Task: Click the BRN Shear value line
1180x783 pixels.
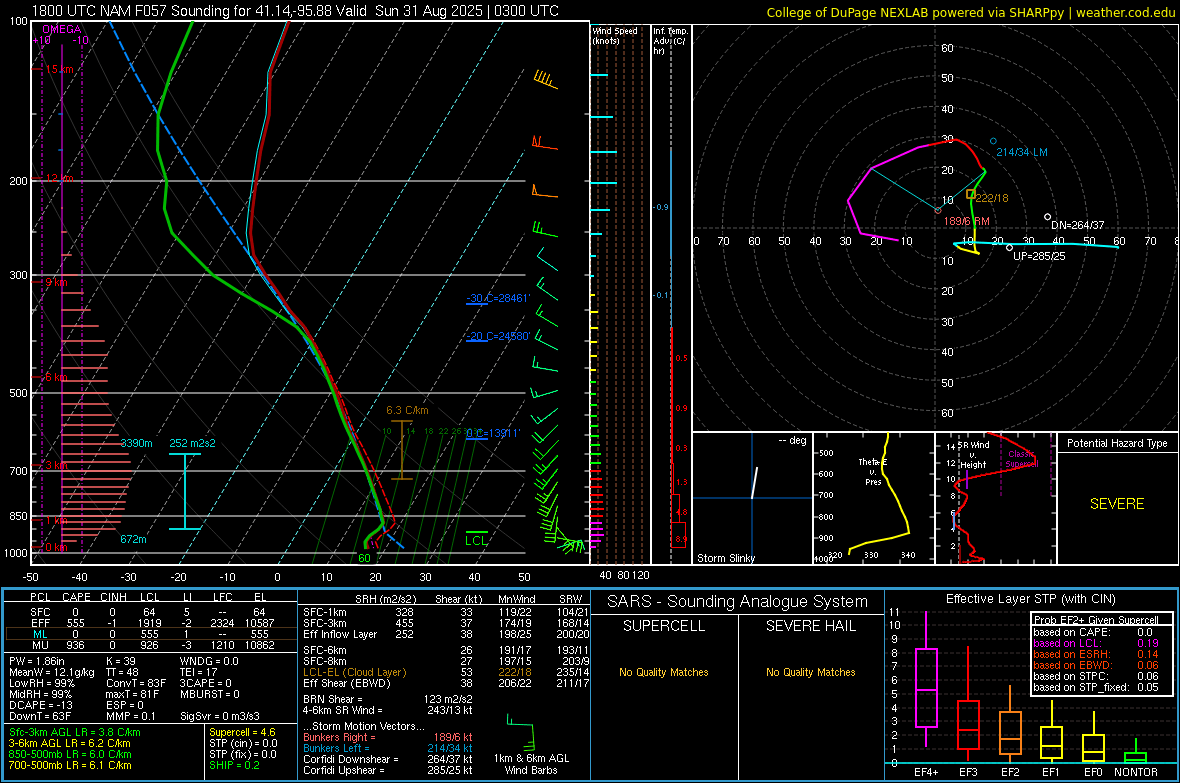Action: point(388,699)
